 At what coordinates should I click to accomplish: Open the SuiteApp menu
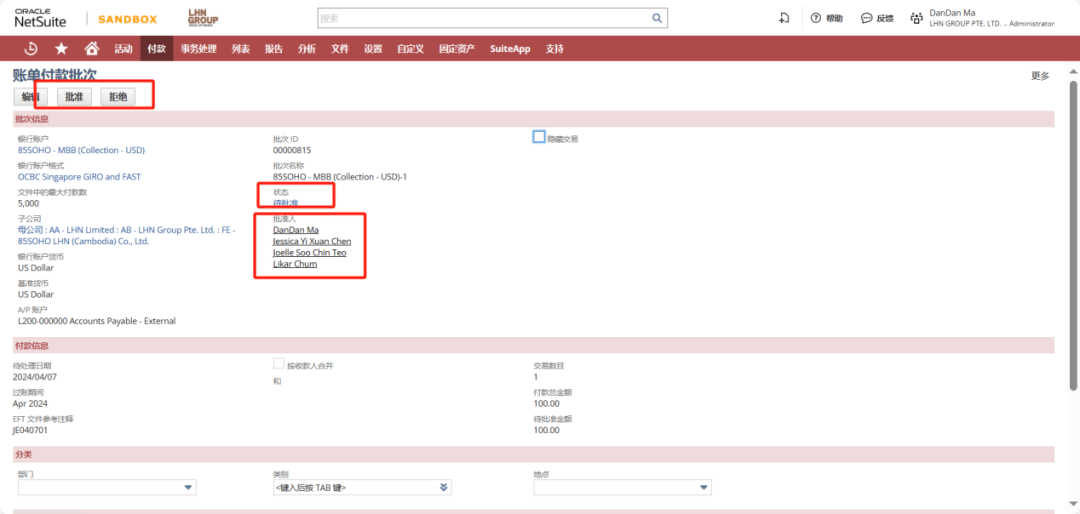tap(510, 49)
